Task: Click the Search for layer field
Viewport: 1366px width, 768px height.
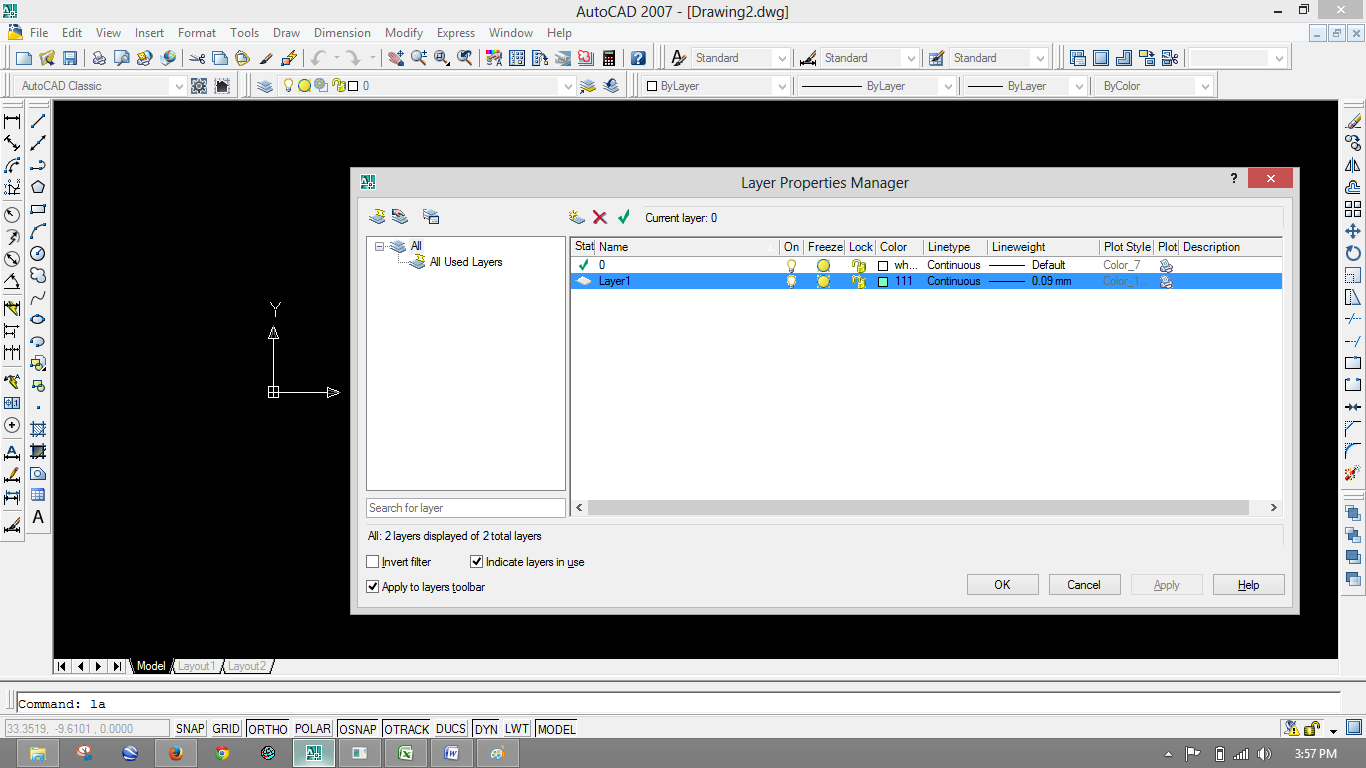Action: click(x=466, y=508)
